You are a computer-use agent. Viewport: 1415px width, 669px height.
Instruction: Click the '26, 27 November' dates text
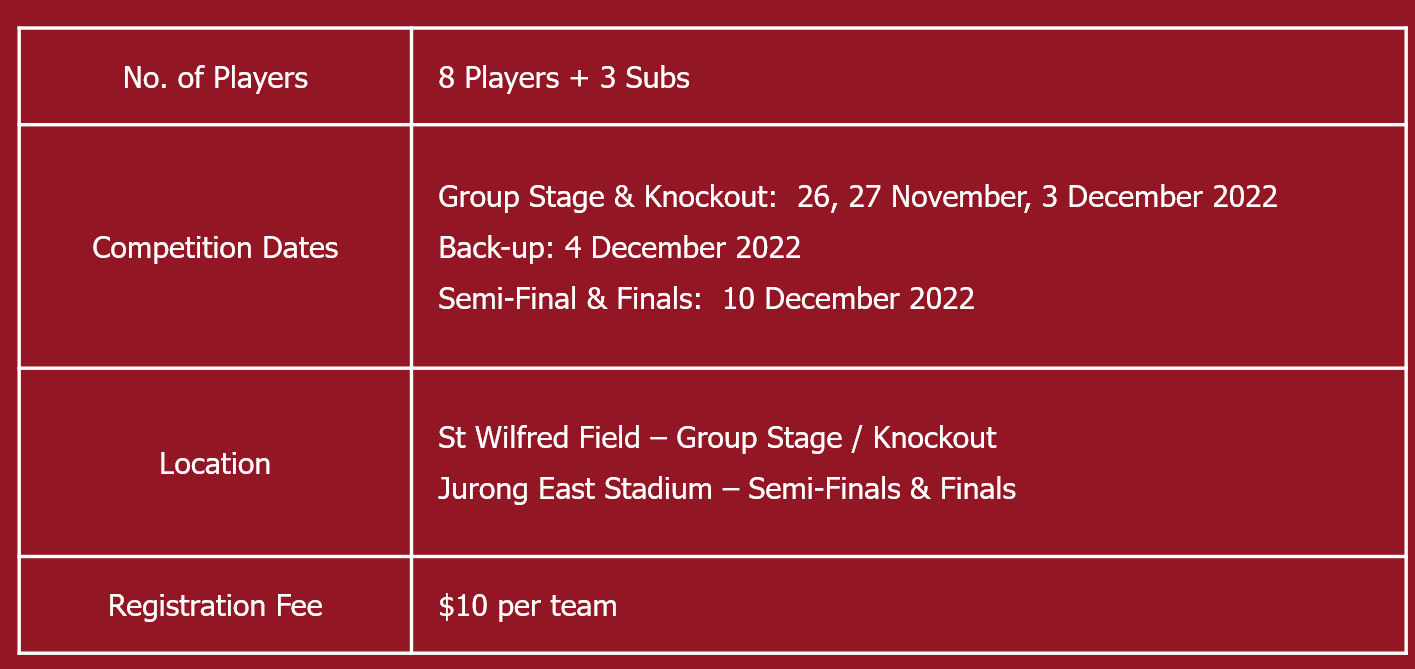point(913,196)
